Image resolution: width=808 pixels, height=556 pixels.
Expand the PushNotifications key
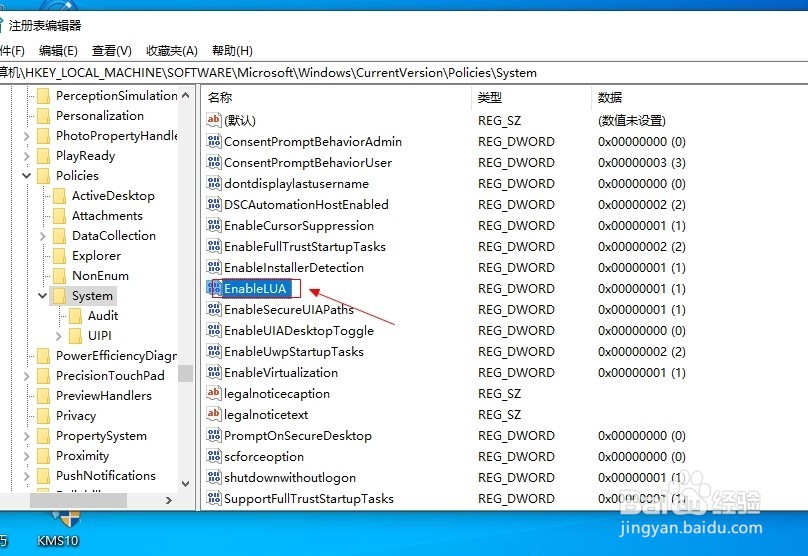27,476
